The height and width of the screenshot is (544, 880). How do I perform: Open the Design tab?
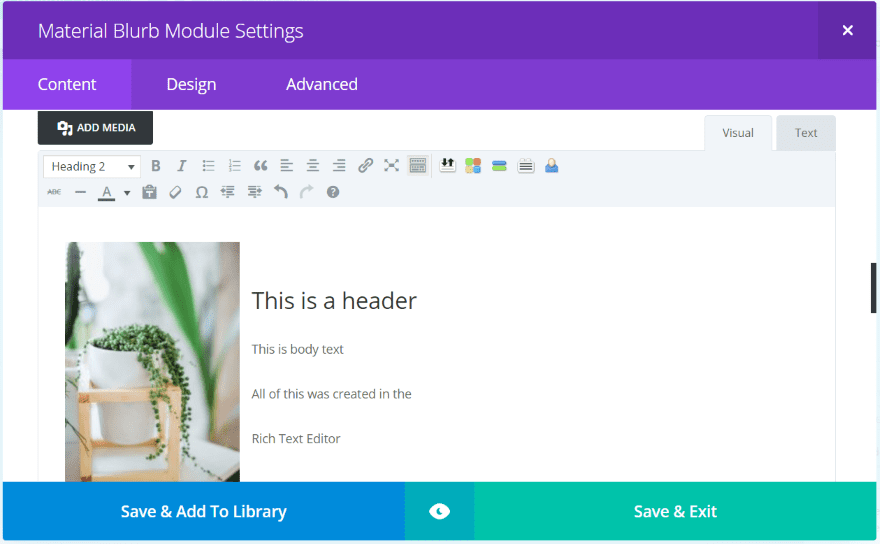click(x=191, y=84)
